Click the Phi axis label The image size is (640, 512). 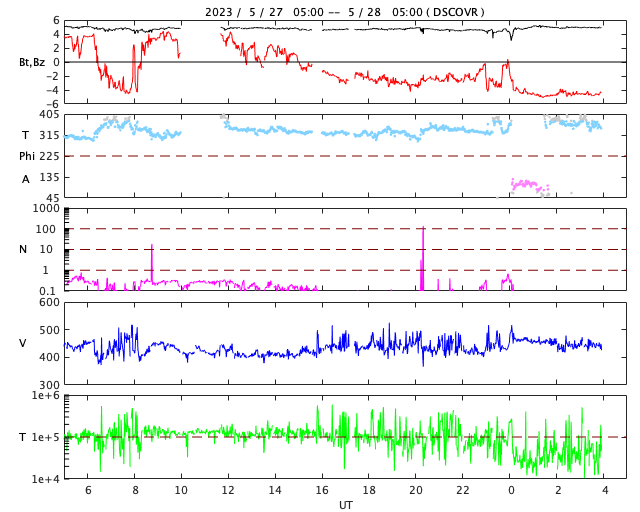(x=28, y=156)
